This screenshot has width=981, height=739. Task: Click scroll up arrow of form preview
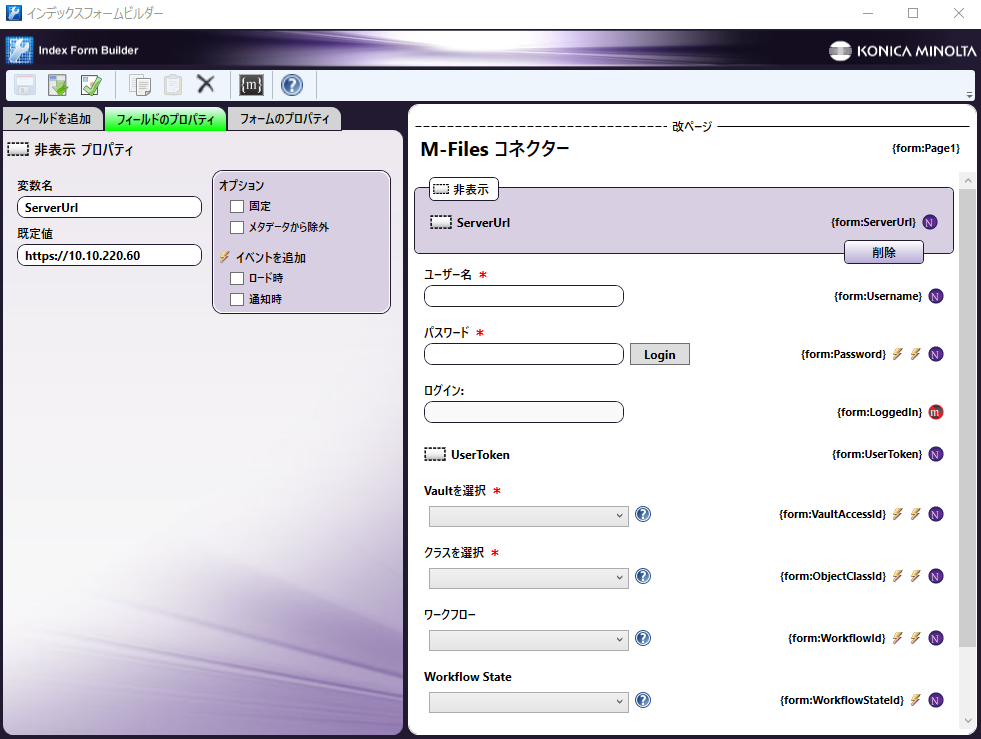(x=968, y=181)
